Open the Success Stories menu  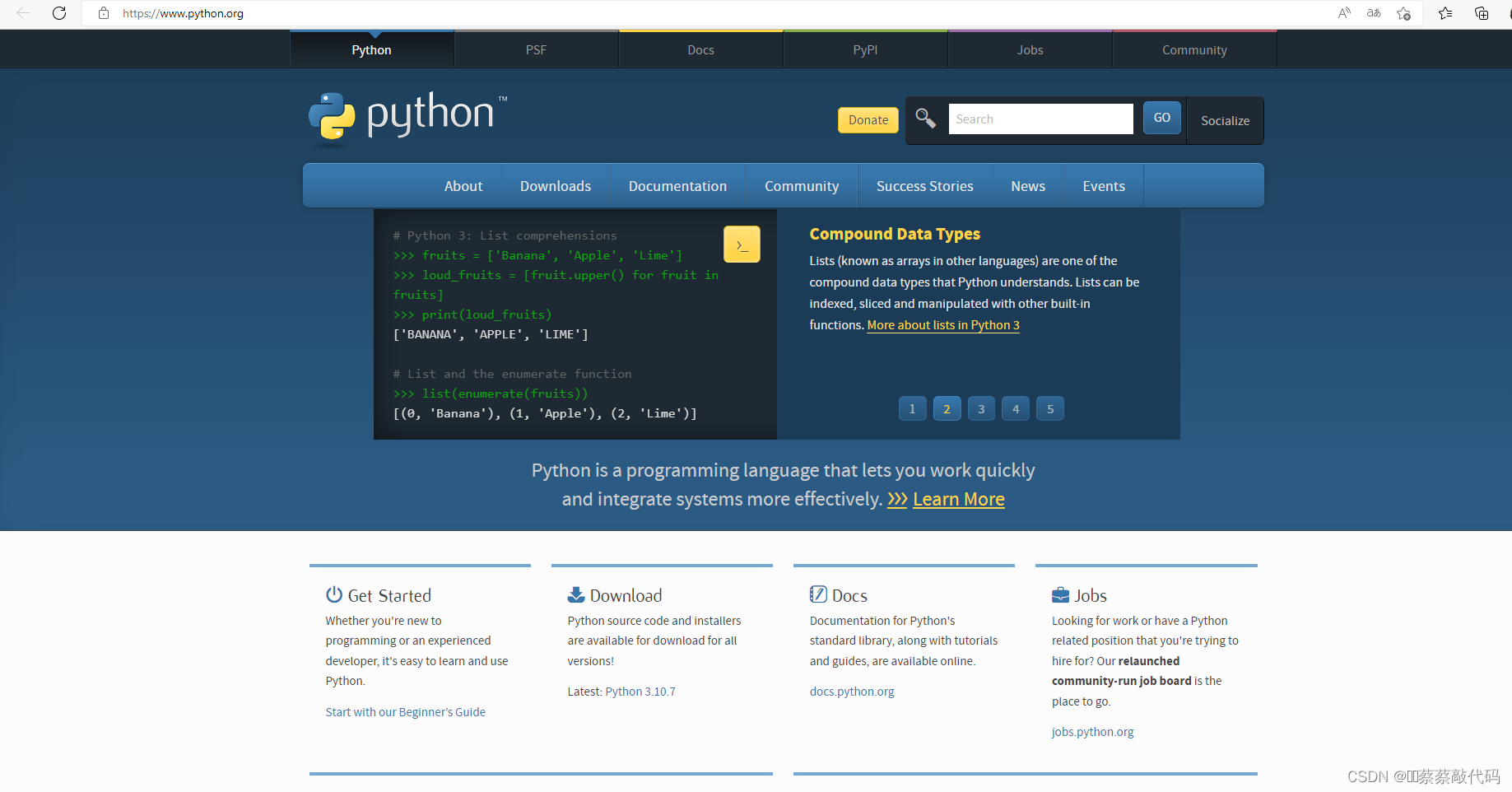[x=925, y=186]
